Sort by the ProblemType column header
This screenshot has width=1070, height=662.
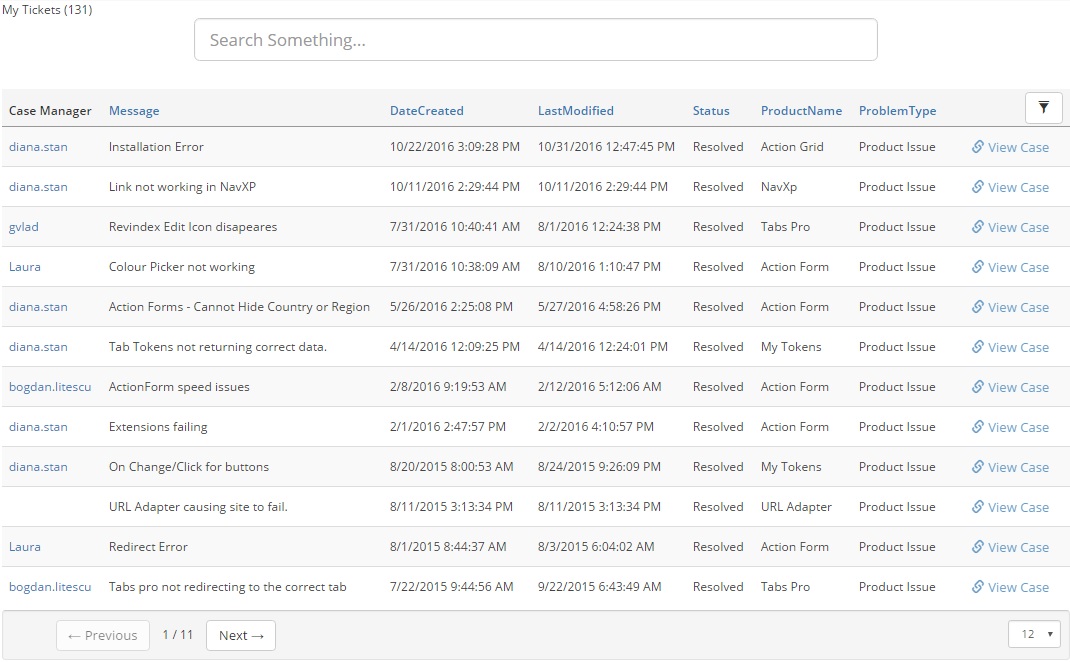(x=897, y=111)
